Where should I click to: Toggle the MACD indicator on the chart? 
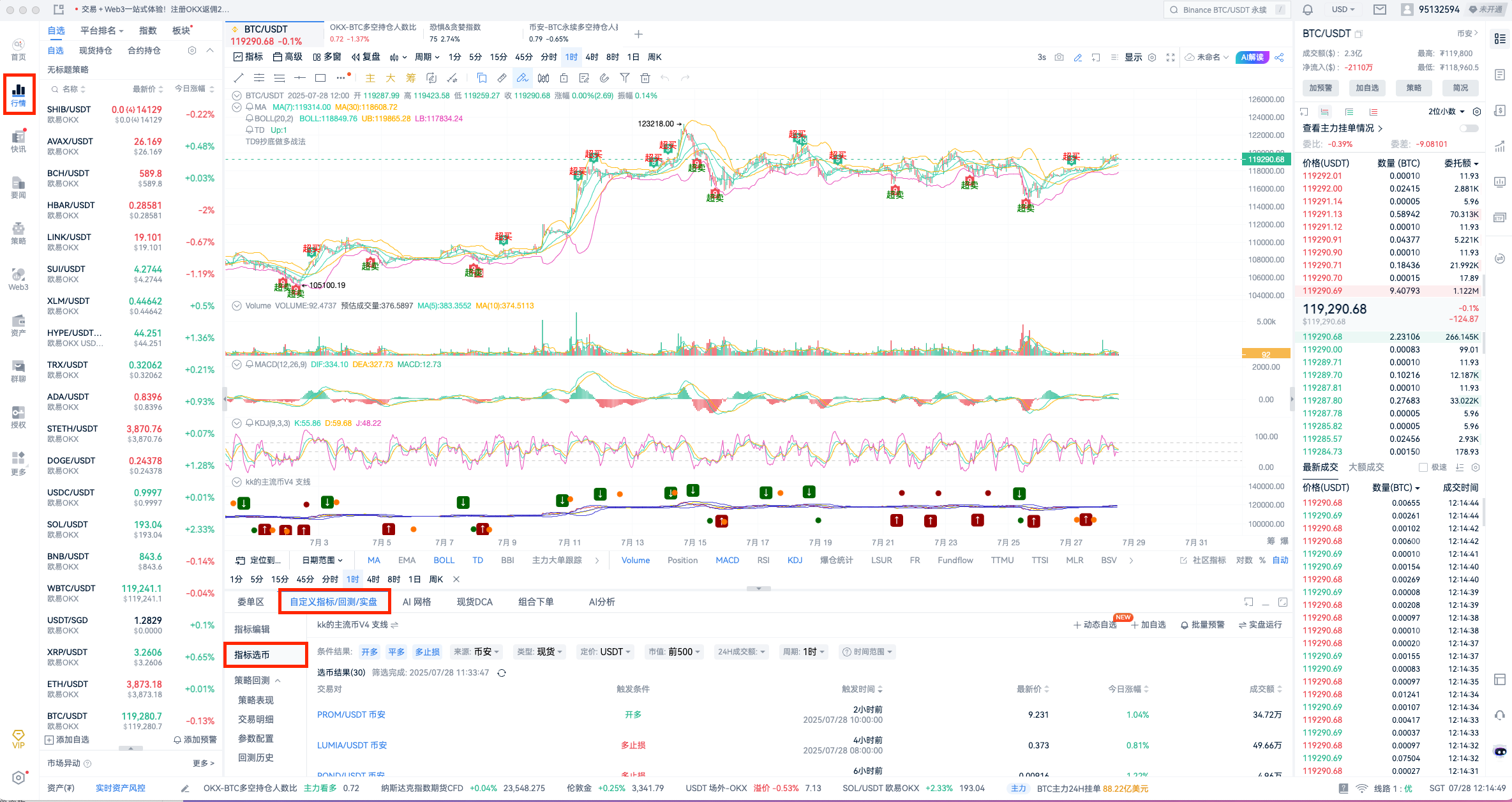click(727, 560)
